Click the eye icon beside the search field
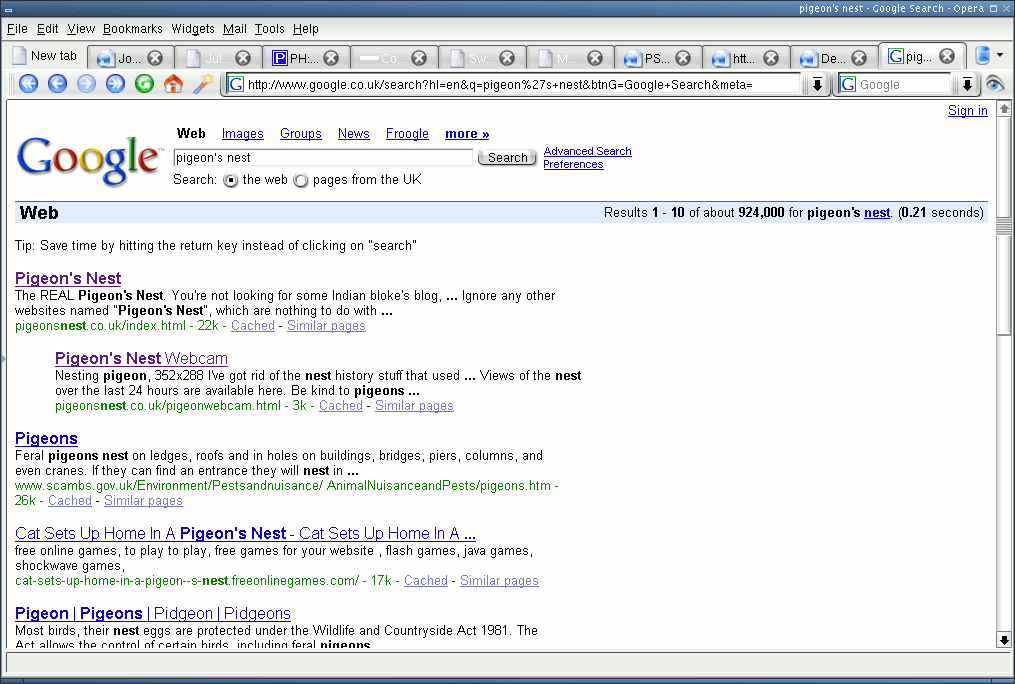Image resolution: width=1015 pixels, height=684 pixels. coord(994,84)
